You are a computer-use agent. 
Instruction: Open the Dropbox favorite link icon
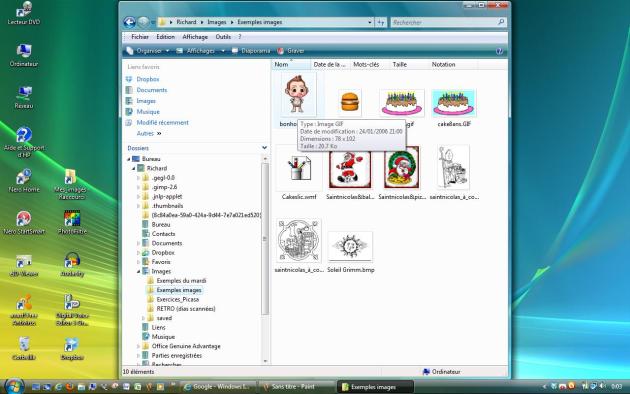point(129,79)
